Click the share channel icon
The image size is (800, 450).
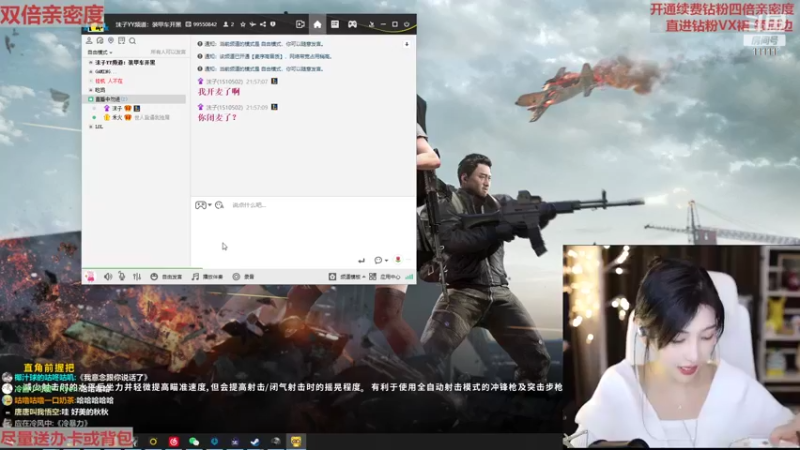tap(263, 24)
